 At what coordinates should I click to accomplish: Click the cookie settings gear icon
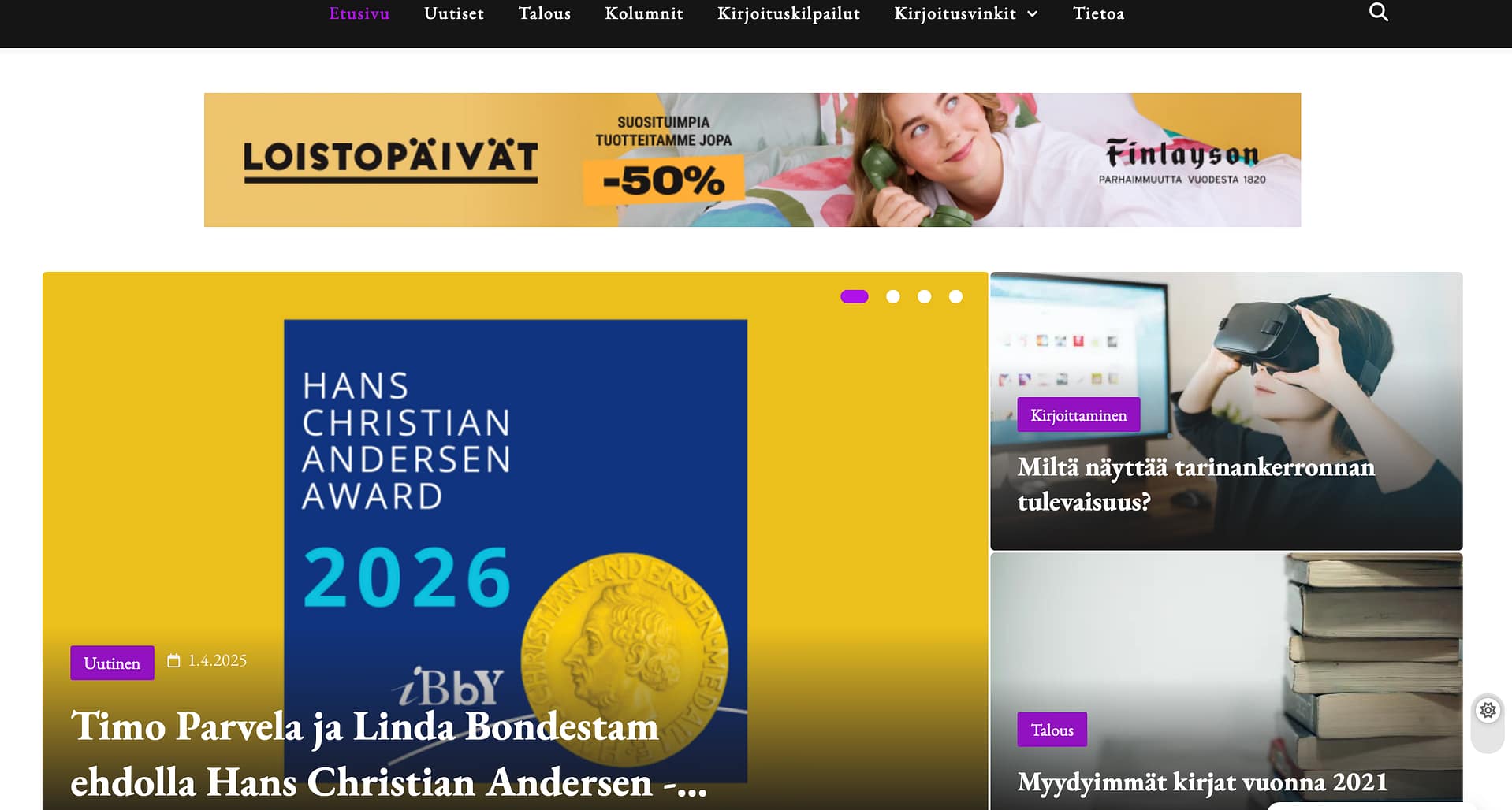click(x=1488, y=710)
